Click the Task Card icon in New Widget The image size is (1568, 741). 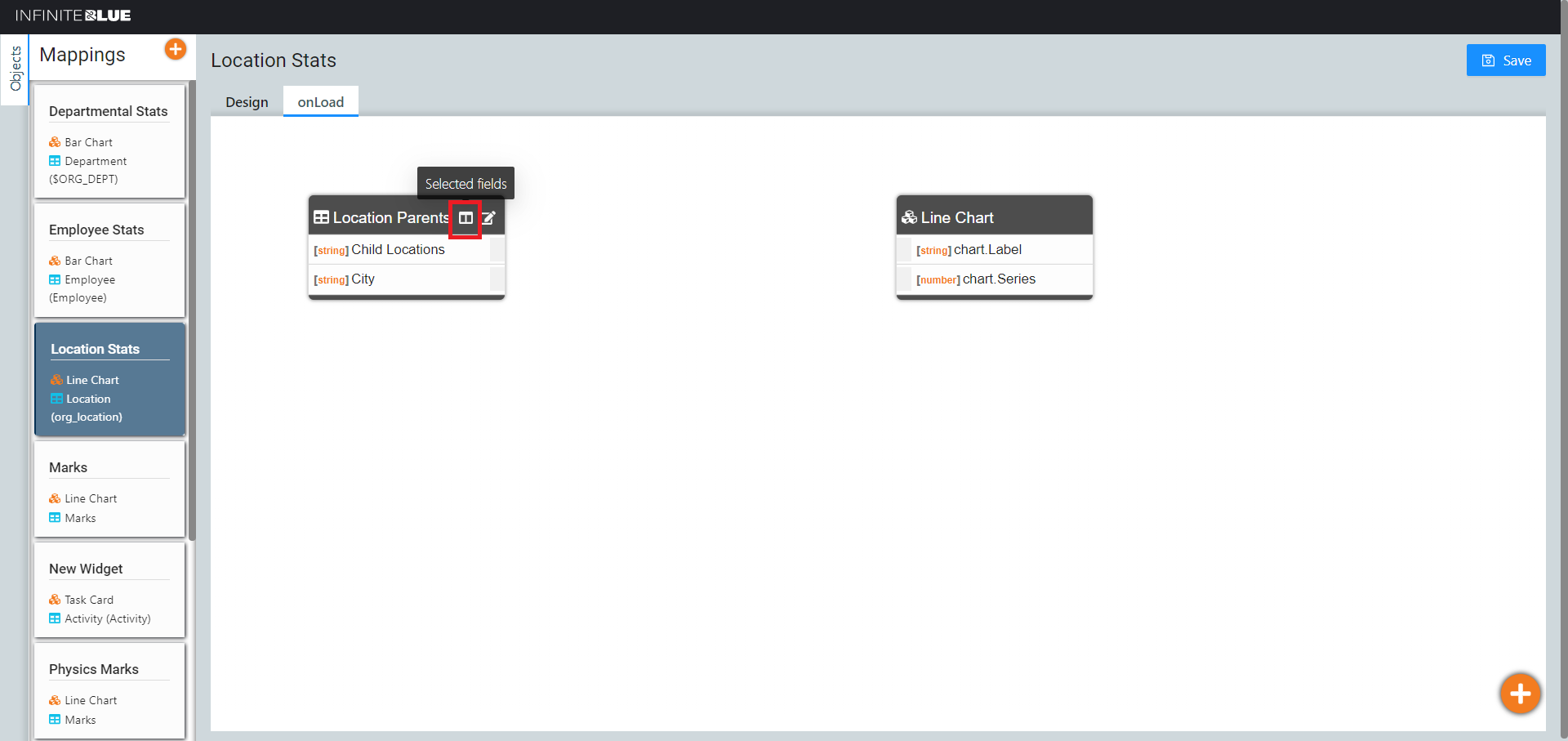(55, 600)
